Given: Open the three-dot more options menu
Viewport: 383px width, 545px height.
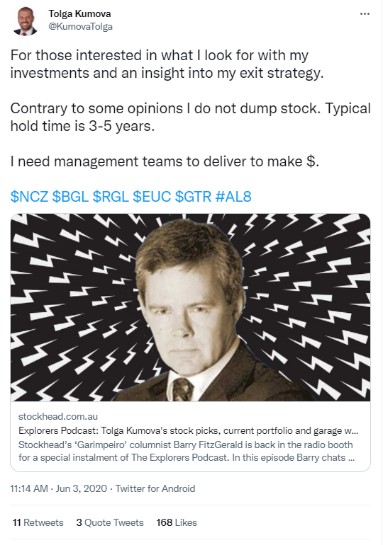Looking at the screenshot, I should click(365, 14).
